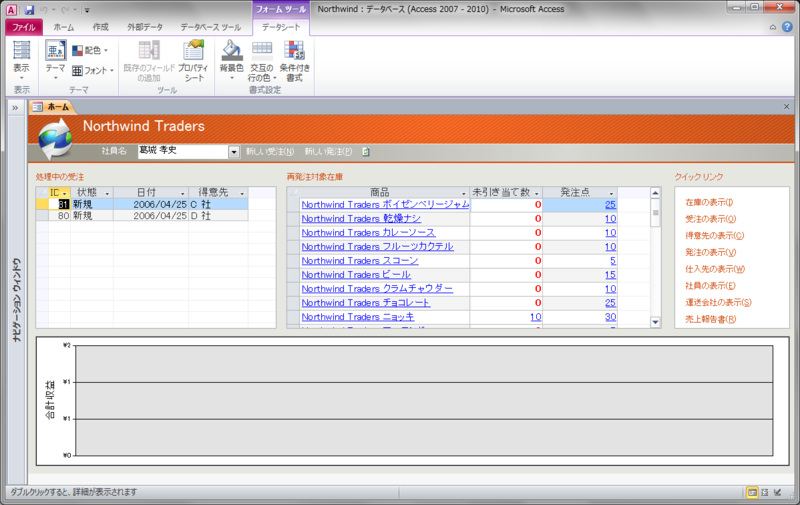Image resolution: width=800 pixels, height=505 pixels.
Task: Open Northwind Traders チョコレート product link
Action: point(366,303)
